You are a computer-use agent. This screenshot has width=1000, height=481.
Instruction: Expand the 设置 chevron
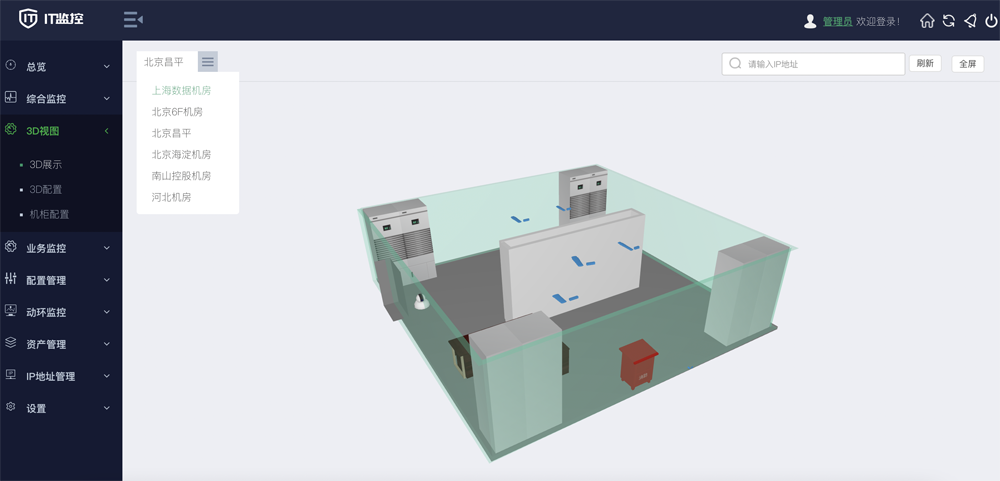pos(107,408)
